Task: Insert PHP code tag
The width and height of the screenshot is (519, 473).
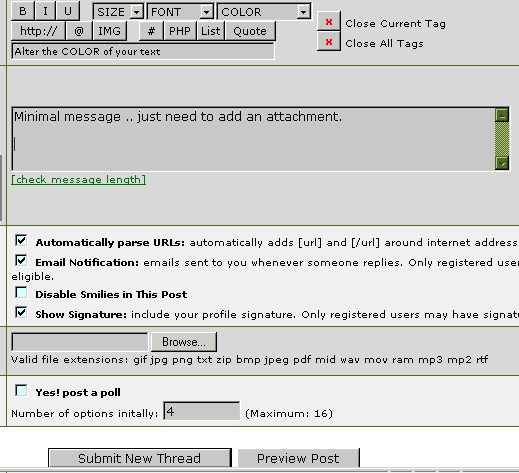Action: (180, 31)
